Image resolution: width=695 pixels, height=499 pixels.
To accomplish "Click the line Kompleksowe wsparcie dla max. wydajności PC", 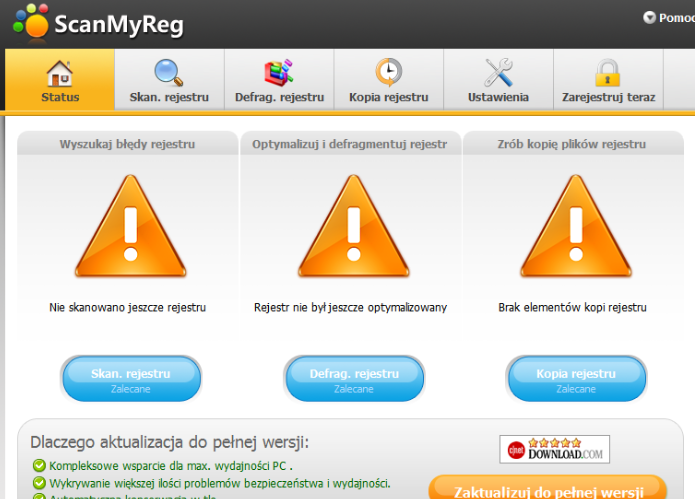I will [x=171, y=466].
